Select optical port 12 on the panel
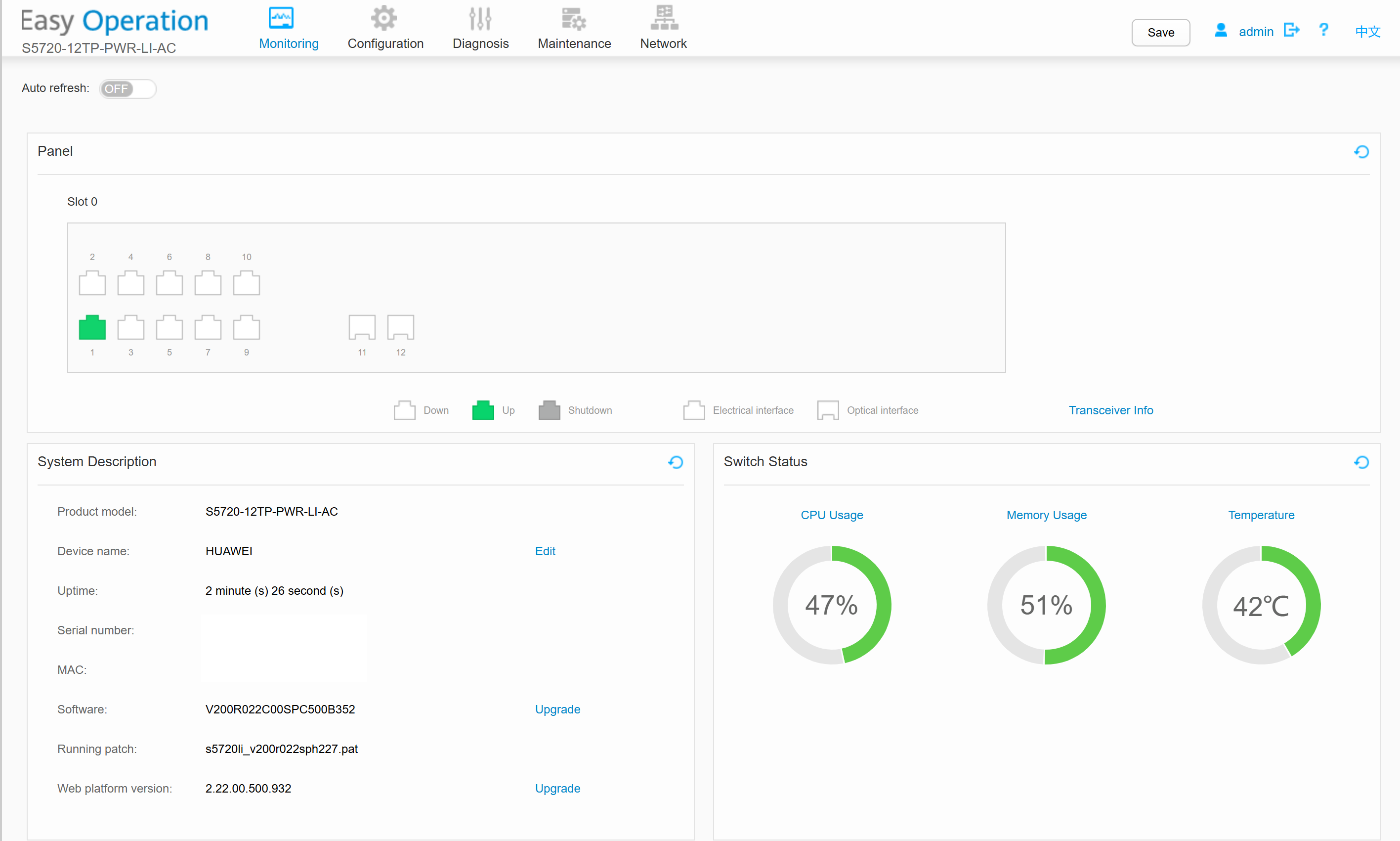Viewport: 1400px width, 841px height. point(400,328)
